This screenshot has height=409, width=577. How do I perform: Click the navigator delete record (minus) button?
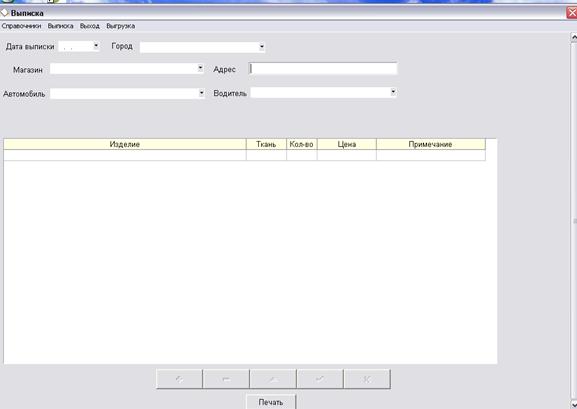[226, 379]
